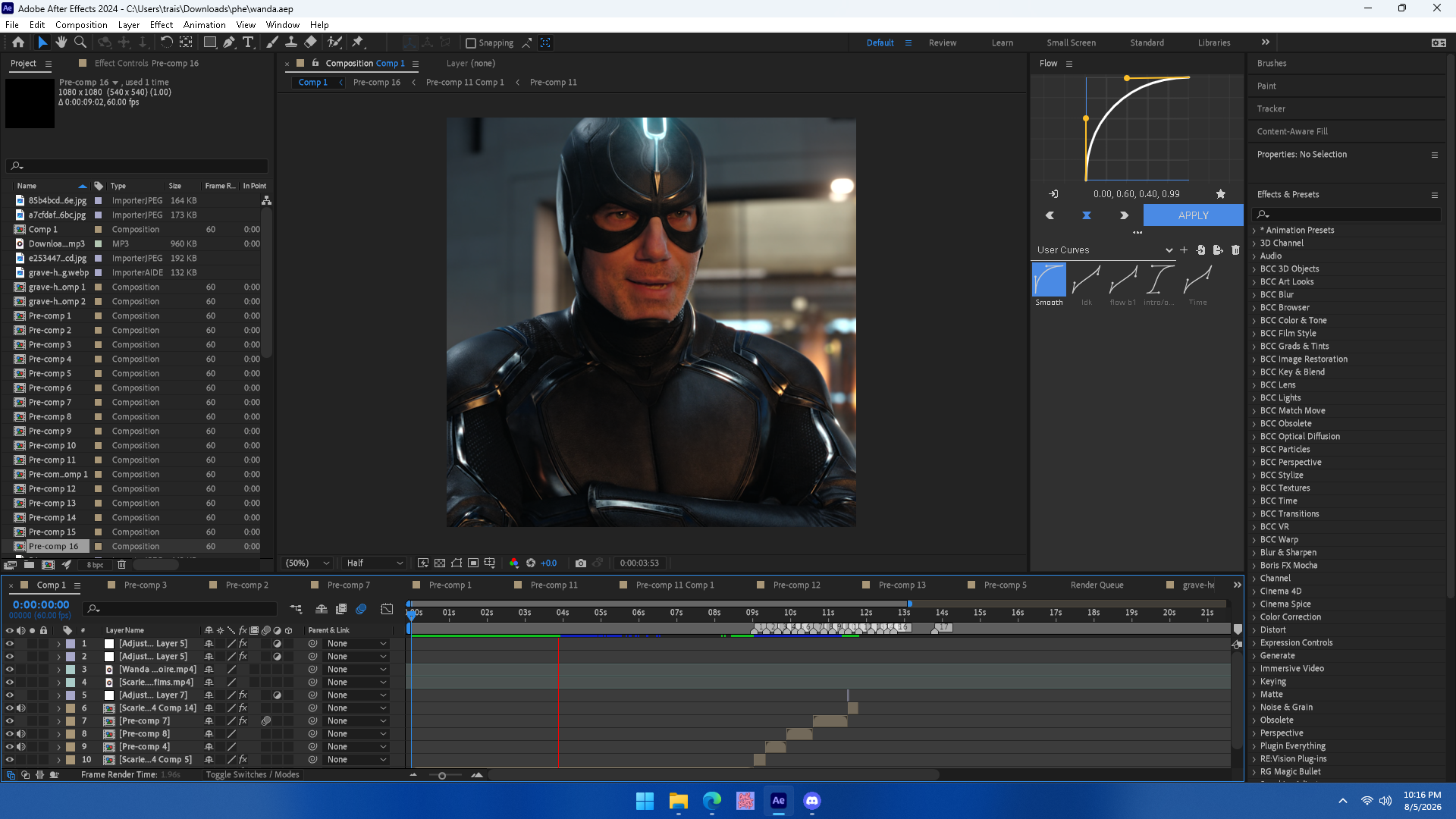Select the Type tool

[x=248, y=42]
